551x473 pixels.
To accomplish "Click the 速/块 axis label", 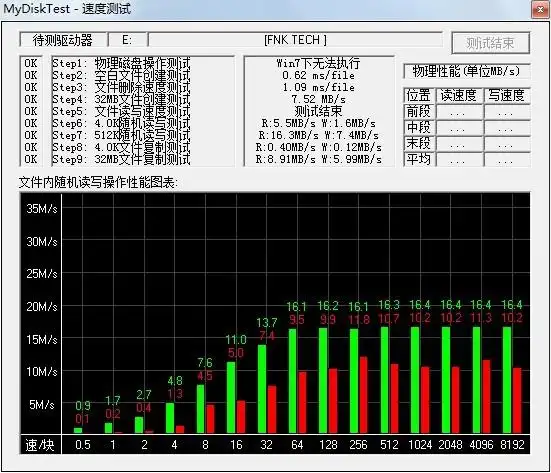I will (x=40, y=445).
